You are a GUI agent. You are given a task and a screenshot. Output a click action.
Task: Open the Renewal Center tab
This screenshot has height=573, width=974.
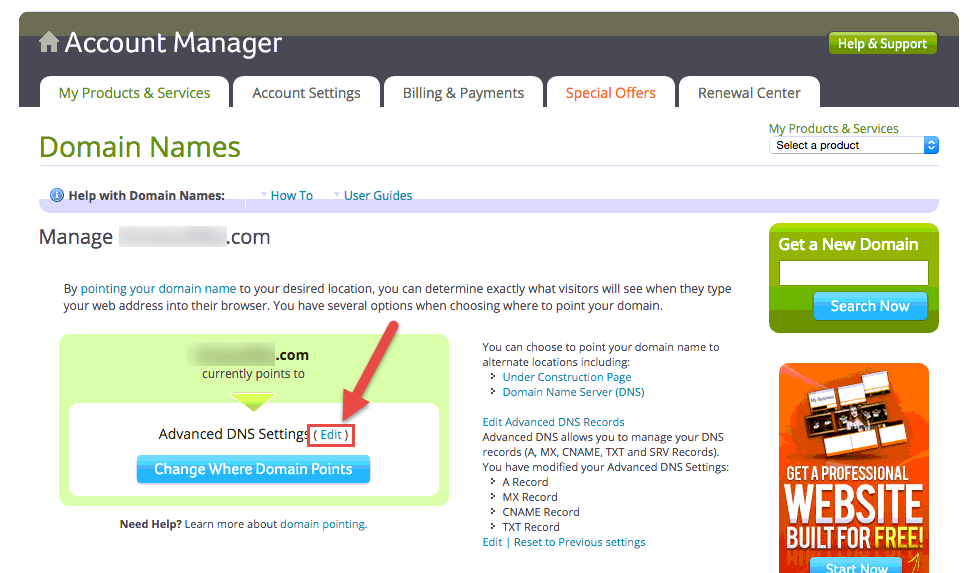tap(749, 93)
